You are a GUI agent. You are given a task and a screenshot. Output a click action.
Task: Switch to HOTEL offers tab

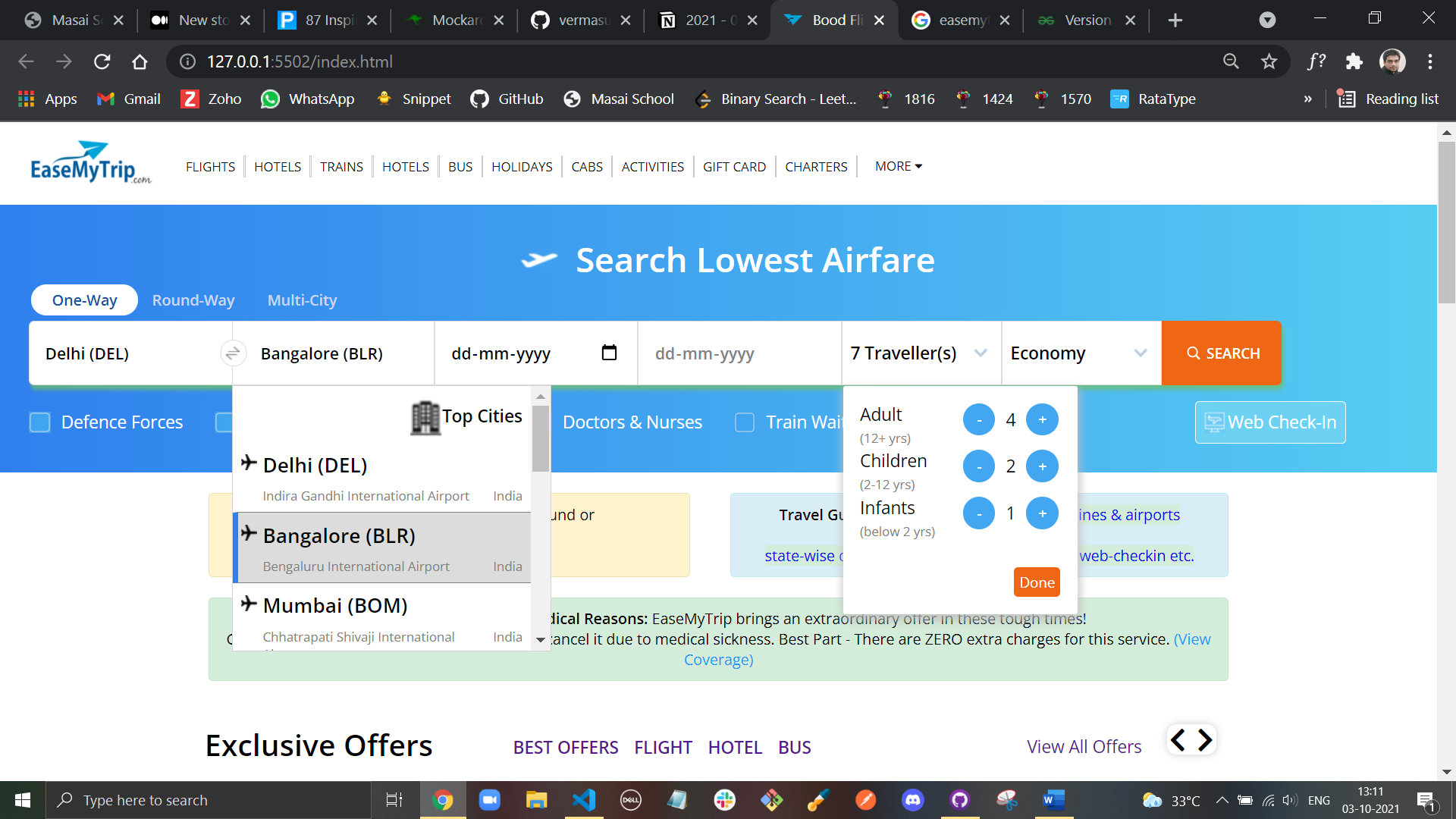[x=735, y=747]
